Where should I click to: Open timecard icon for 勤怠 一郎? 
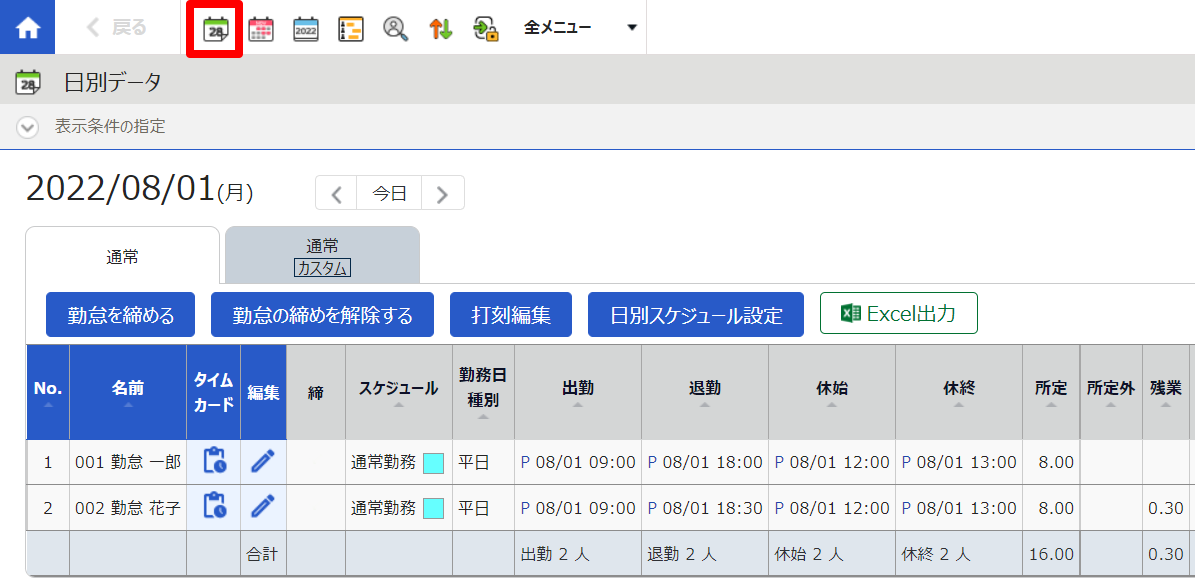point(214,461)
